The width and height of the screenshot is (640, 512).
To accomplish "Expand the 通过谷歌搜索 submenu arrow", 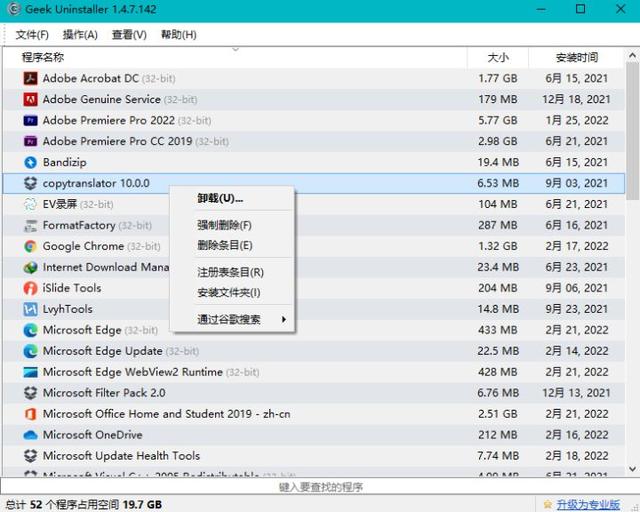I will pyautogui.click(x=284, y=319).
